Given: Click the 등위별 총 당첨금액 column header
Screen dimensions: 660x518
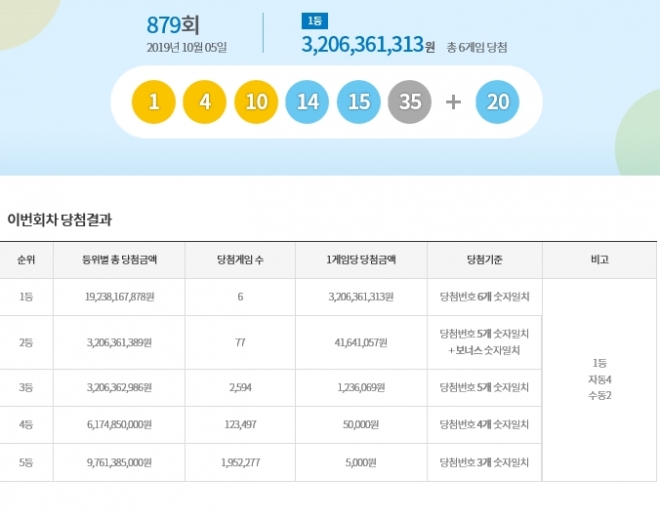Looking at the screenshot, I should [118, 260].
